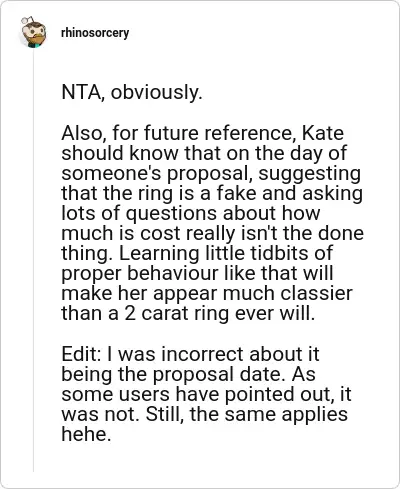The image size is (400, 489).
Task: Click the 'Edit:' label in the comment
Action: (81, 354)
